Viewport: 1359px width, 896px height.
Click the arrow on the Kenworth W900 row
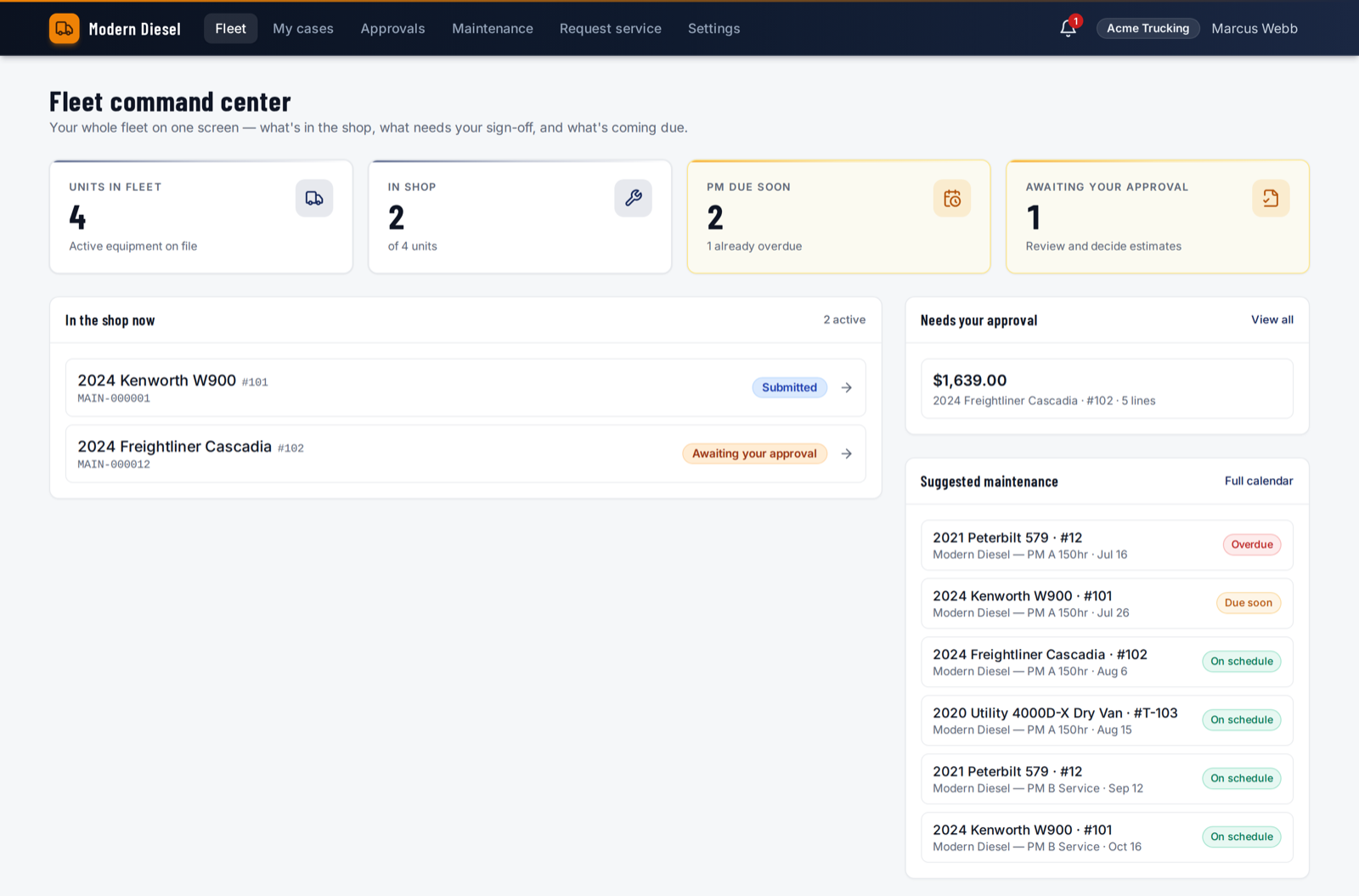click(847, 387)
